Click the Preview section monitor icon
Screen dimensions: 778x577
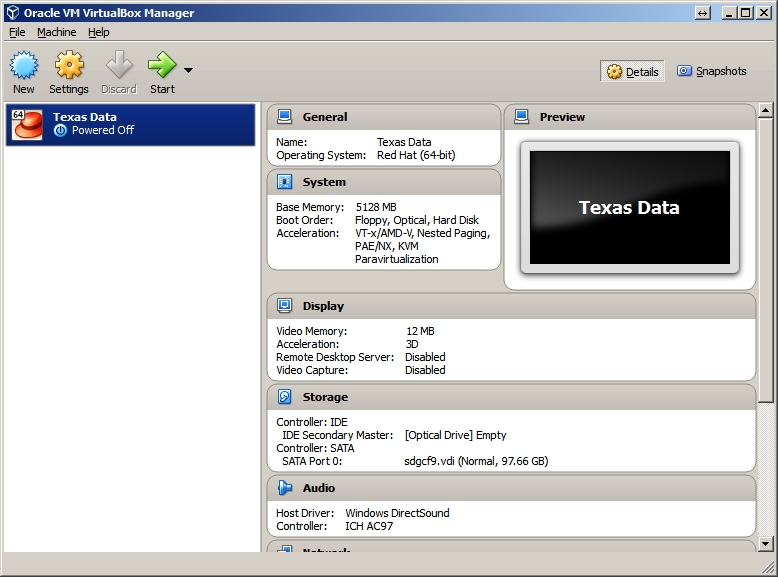[521, 117]
